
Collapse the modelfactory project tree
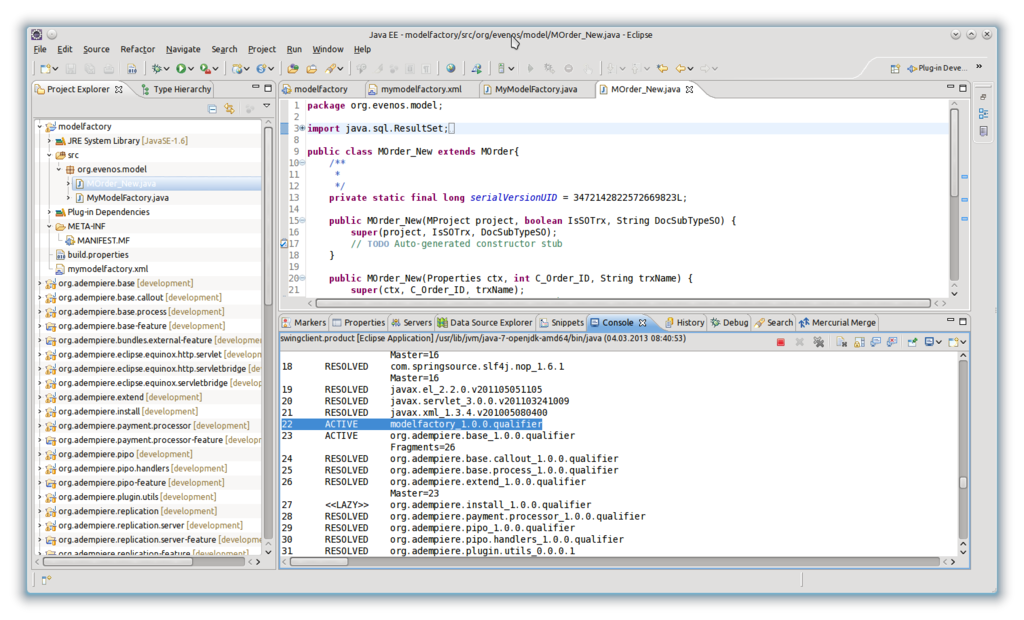coord(40,127)
